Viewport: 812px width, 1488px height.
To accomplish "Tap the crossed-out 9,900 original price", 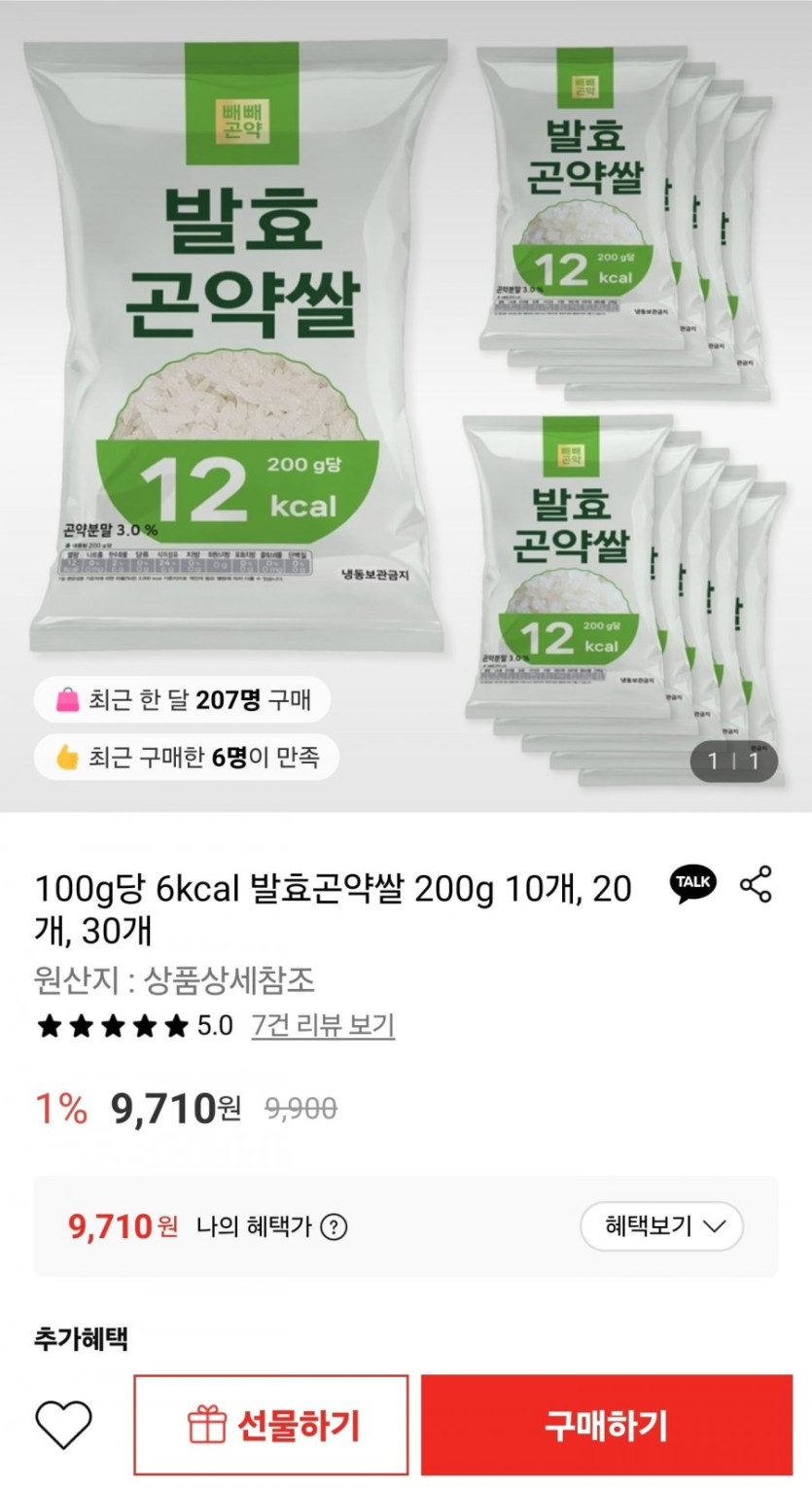I will [301, 1108].
